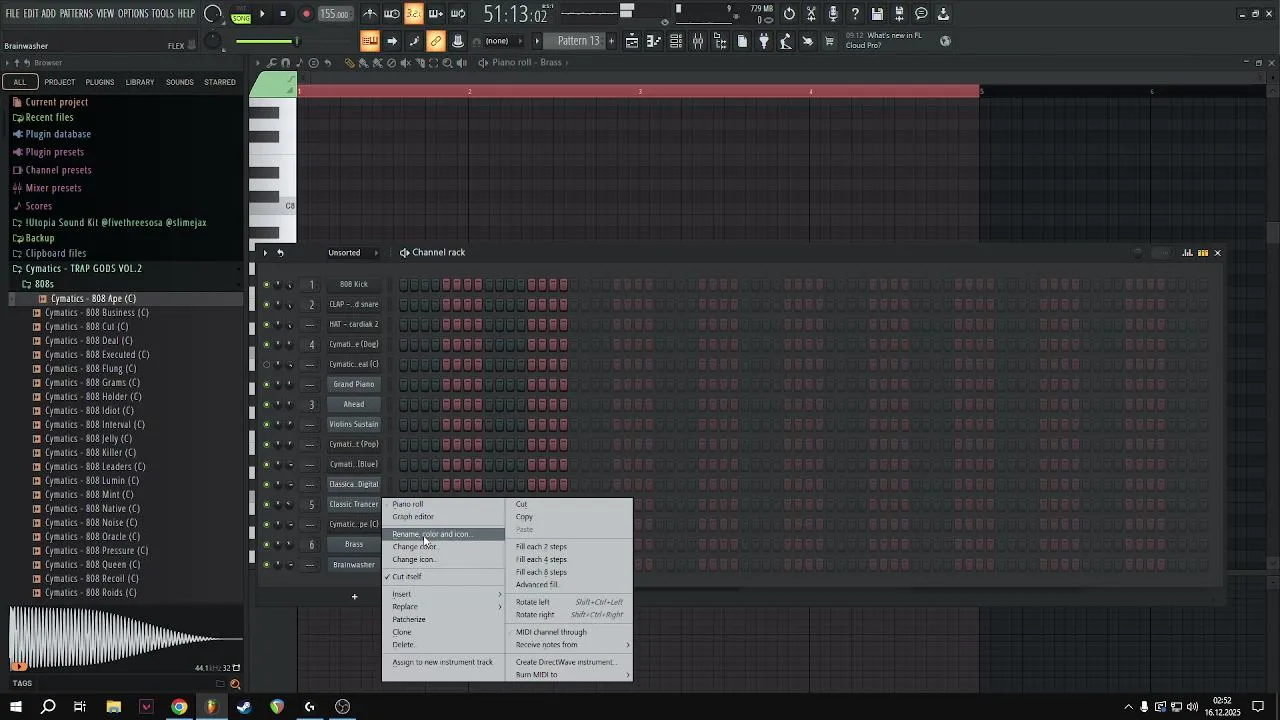Click the Brainwasher channel button

(x=354, y=564)
